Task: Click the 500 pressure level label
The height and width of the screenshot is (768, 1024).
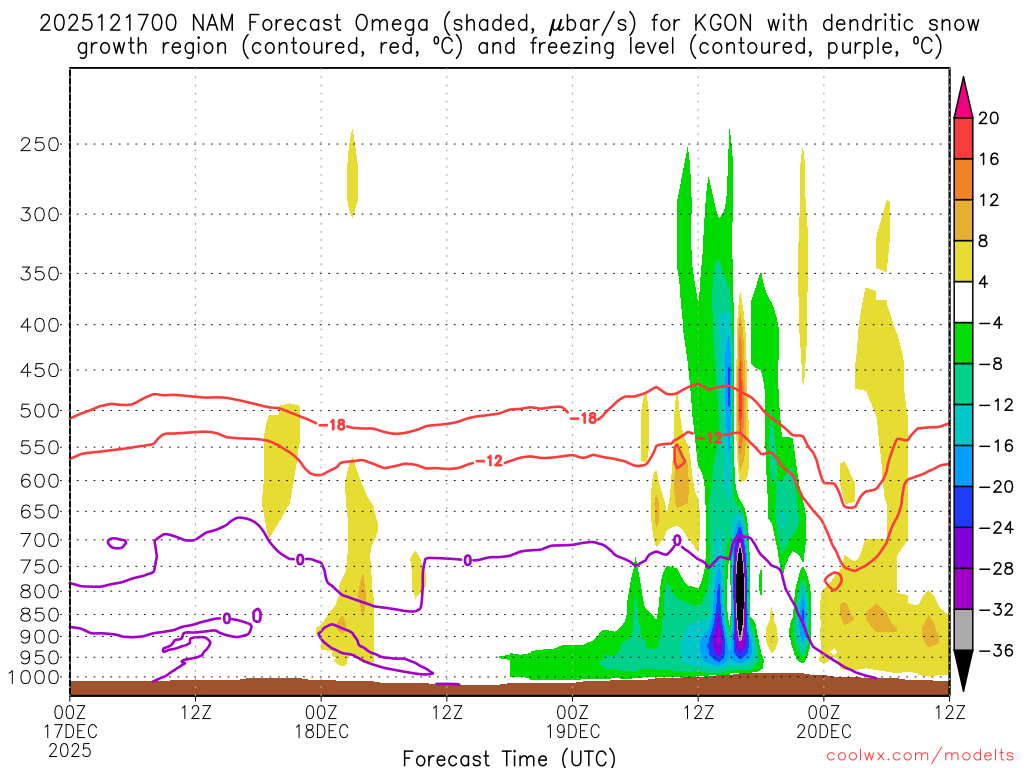Action: tap(40, 411)
